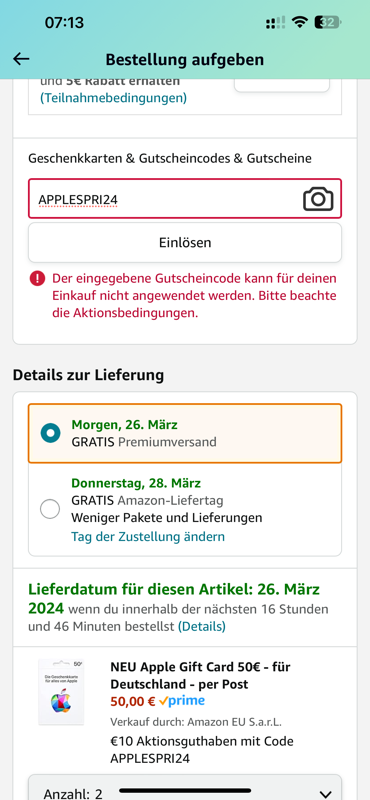Viewport: 370px width, 800px height.
Task: Tap the Einlösen button
Action: [x=185, y=242]
